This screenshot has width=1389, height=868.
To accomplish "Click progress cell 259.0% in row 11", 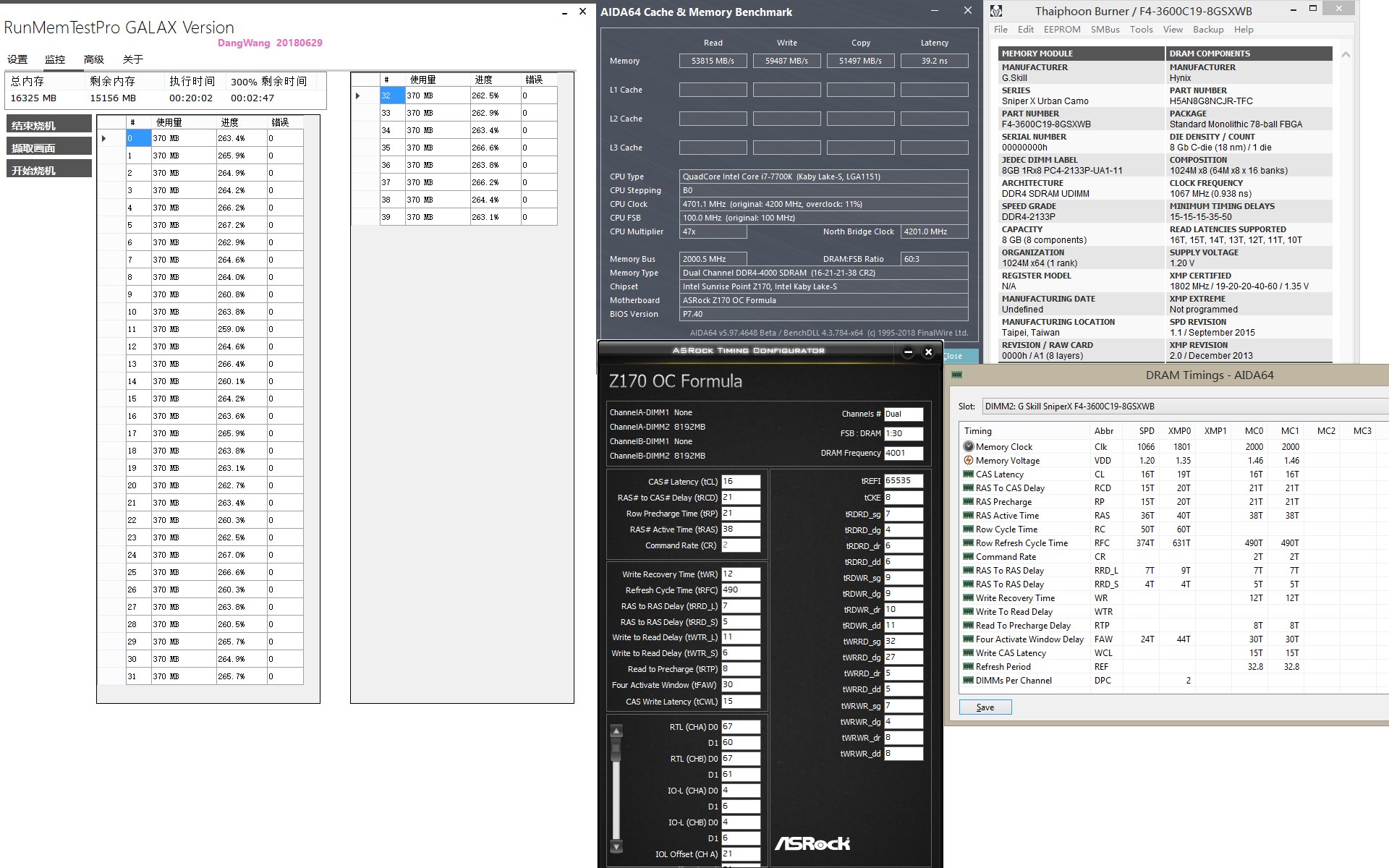I will (x=241, y=329).
